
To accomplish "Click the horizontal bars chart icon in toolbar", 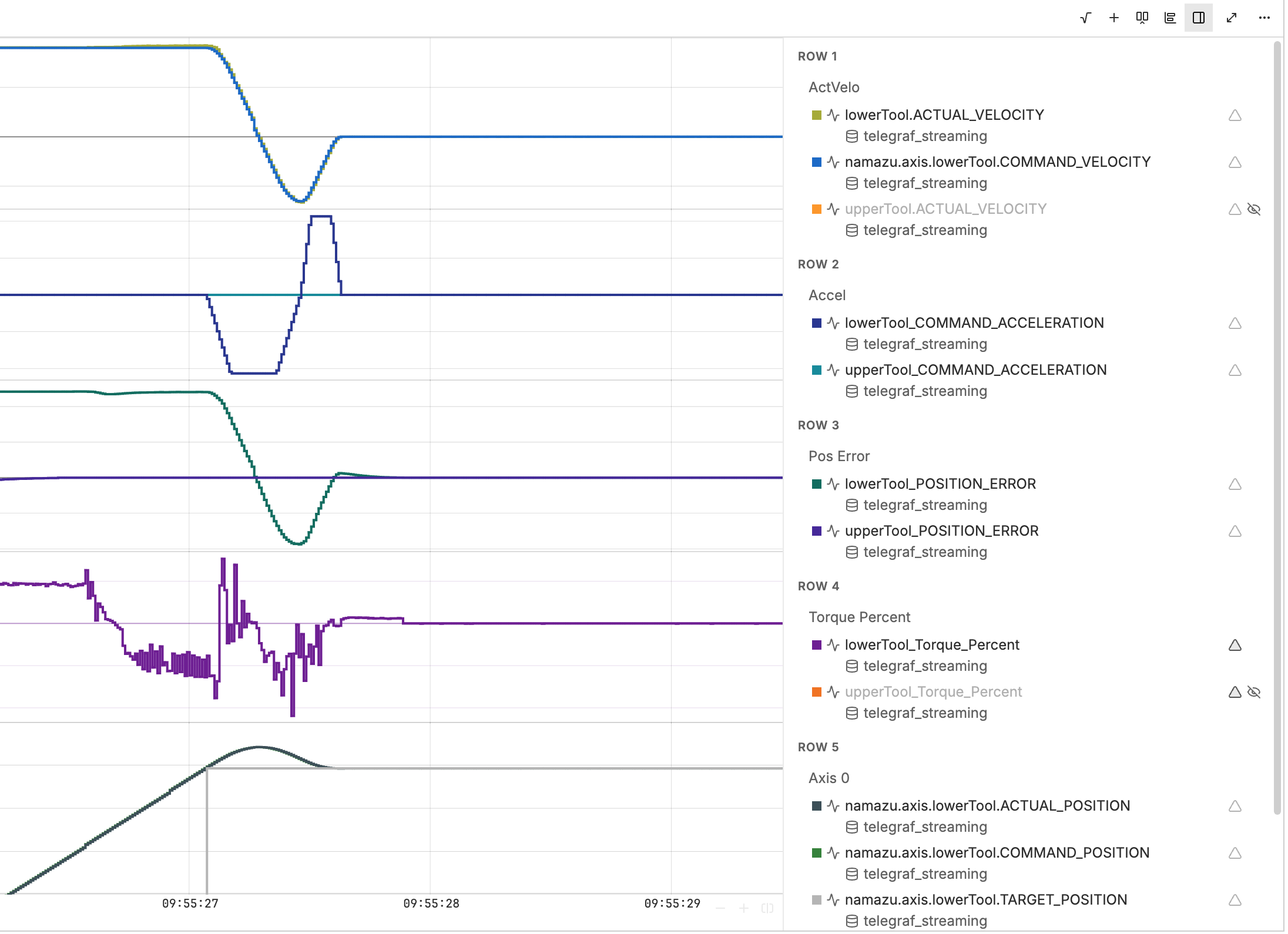I will 1170,18.
